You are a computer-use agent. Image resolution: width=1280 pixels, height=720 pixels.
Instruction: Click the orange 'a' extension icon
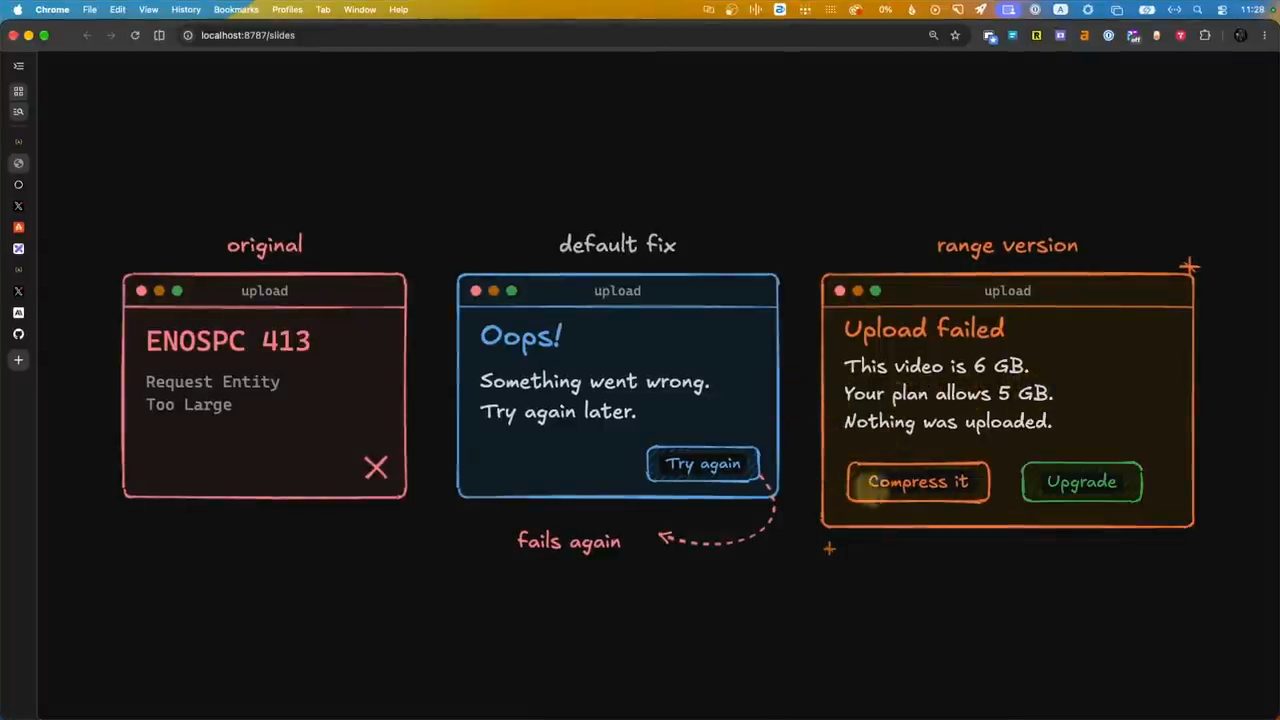[1084, 35]
